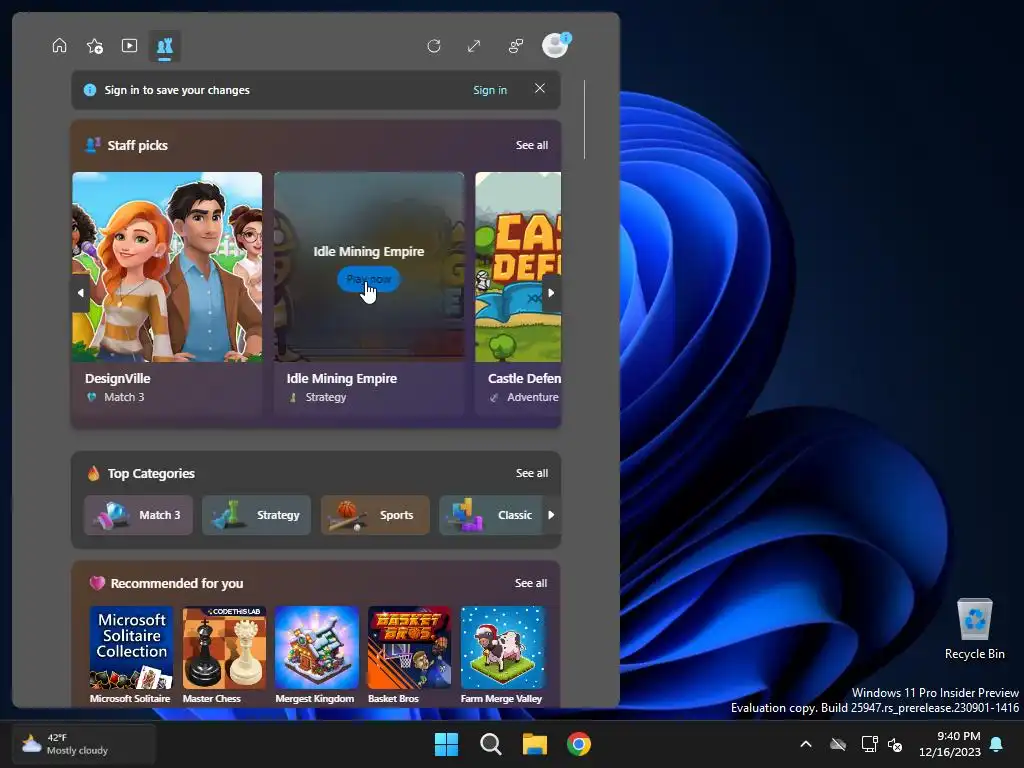This screenshot has height=768, width=1024.
Task: Expand widgets panel to full view
Action: click(x=474, y=46)
